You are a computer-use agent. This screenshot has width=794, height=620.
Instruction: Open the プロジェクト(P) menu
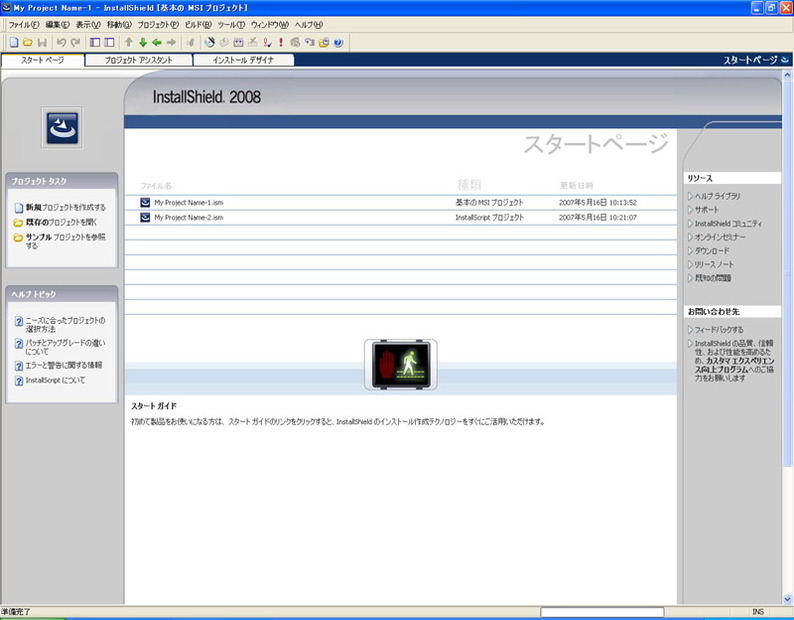tap(158, 25)
